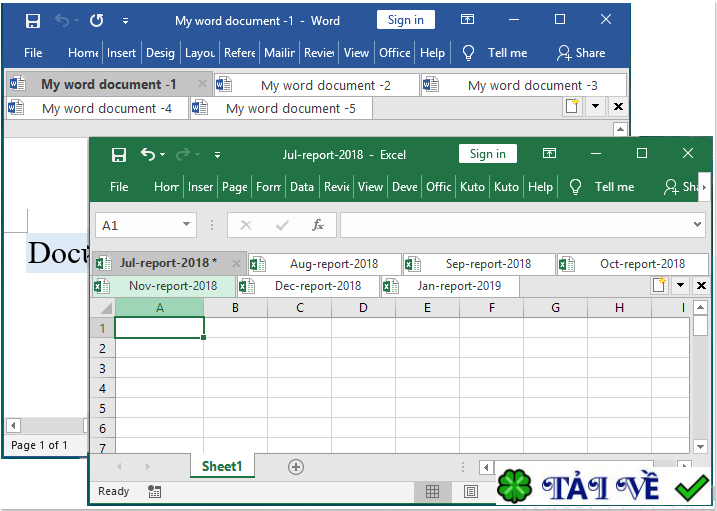This screenshot has width=717, height=511.
Task: Open Customize Quick Access dropdown in Word
Action: tap(125, 21)
